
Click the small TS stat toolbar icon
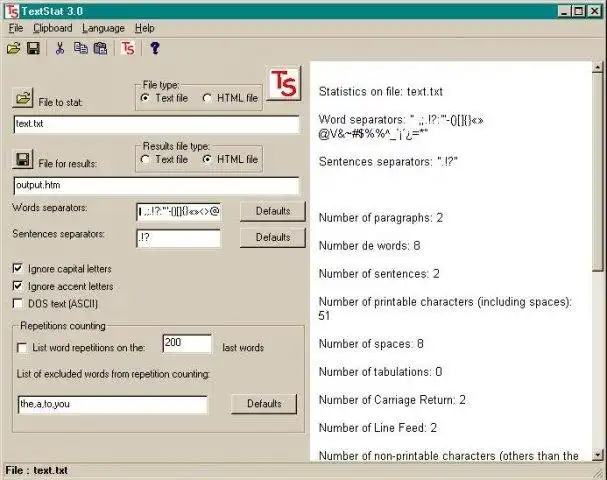(x=128, y=48)
